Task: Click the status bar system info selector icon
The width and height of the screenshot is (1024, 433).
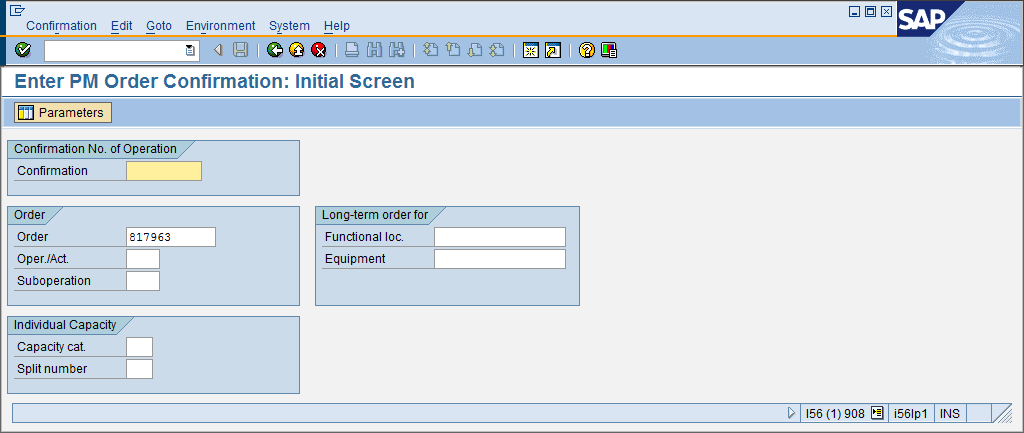Action: [x=877, y=413]
